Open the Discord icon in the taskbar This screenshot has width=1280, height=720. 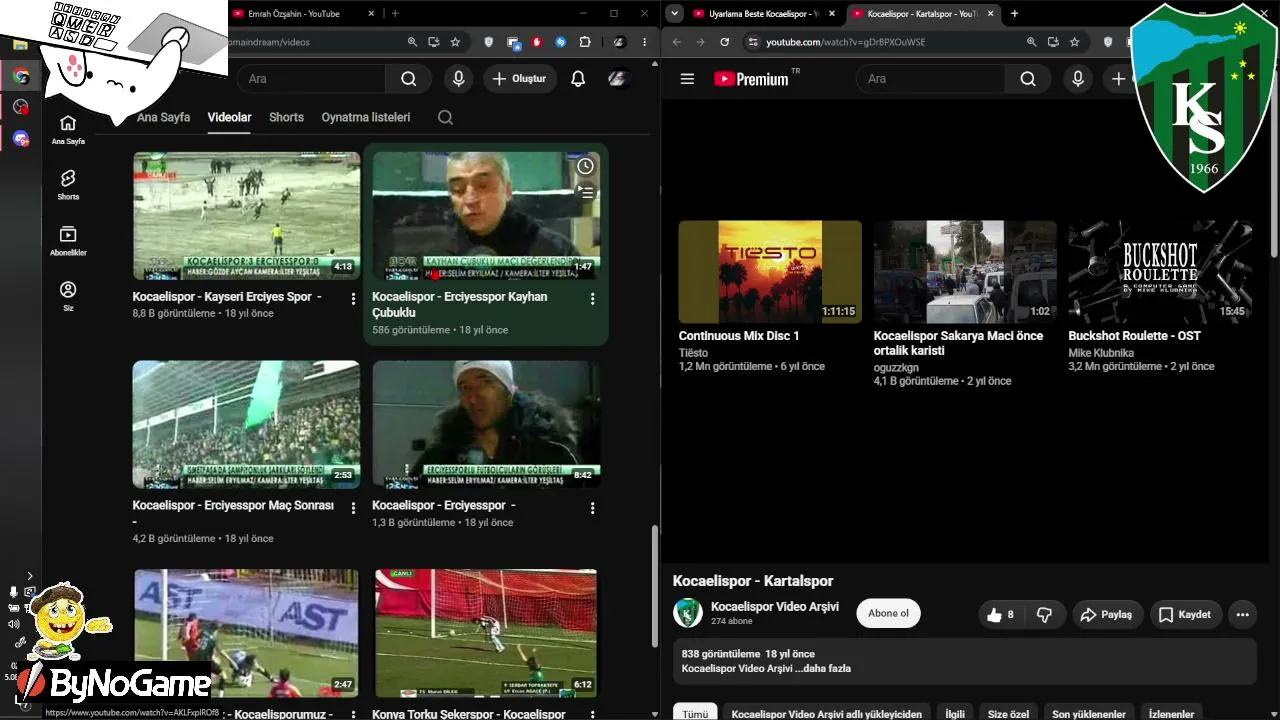click(x=20, y=138)
